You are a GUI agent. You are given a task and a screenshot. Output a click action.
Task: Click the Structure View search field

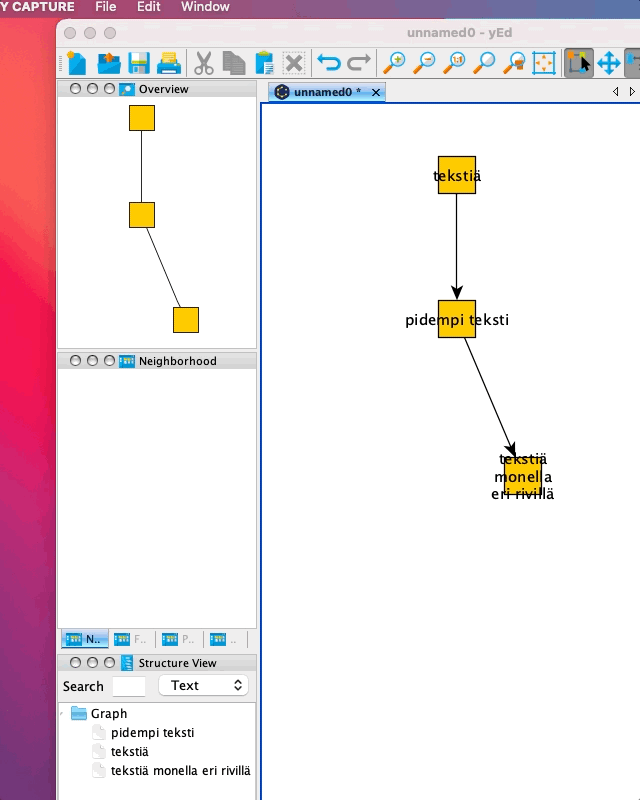coord(129,686)
